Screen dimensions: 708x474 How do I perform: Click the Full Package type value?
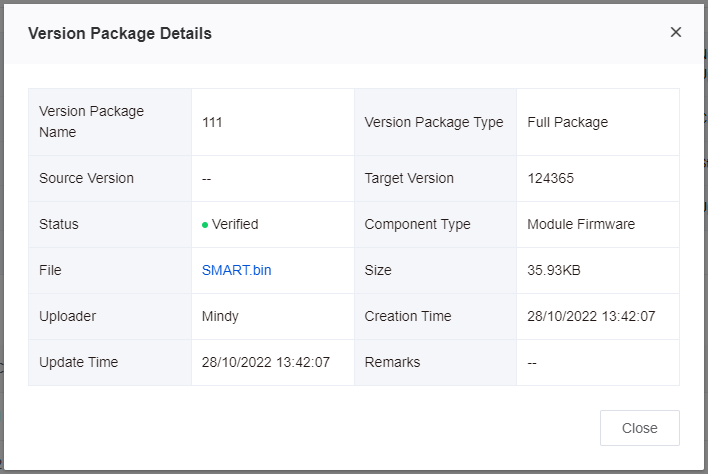[x=568, y=122]
